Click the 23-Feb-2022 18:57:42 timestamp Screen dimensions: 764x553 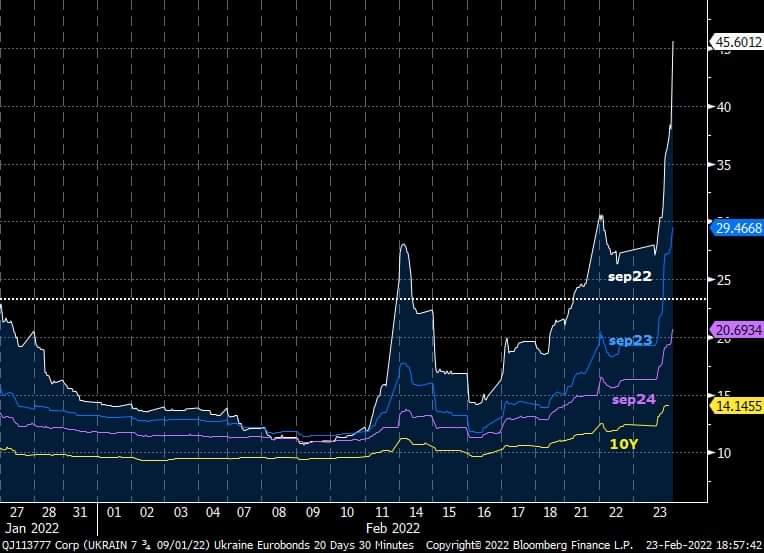tap(704, 545)
